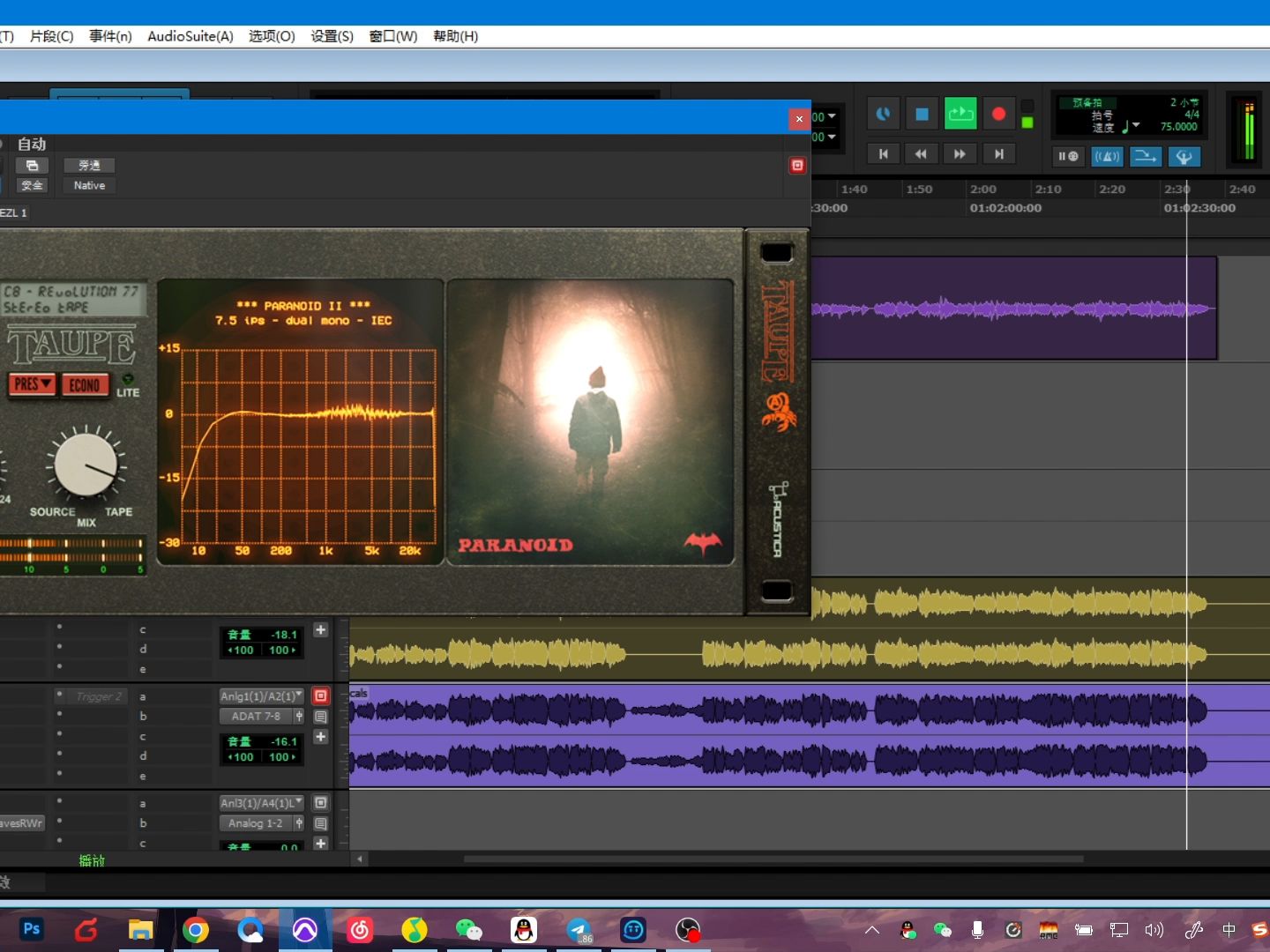Open the Anl3(1)/A4(1)L input dropdown
Screen dimensions: 1270x952
[x=261, y=803]
